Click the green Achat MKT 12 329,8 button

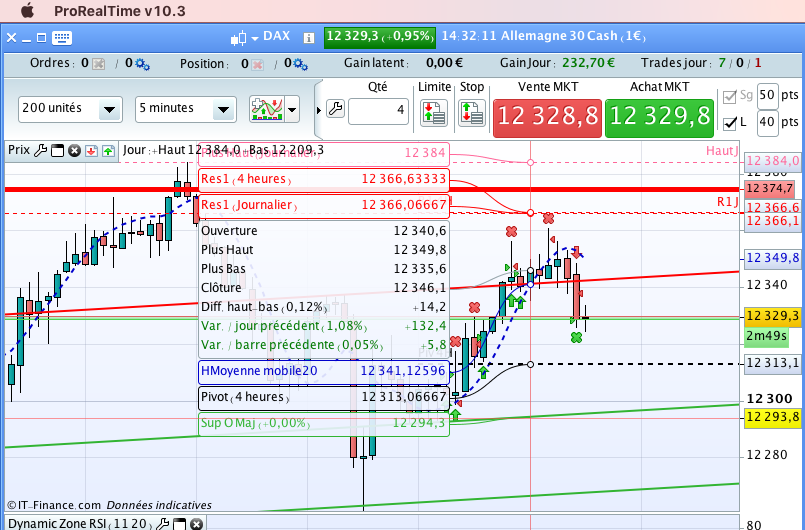coord(660,118)
